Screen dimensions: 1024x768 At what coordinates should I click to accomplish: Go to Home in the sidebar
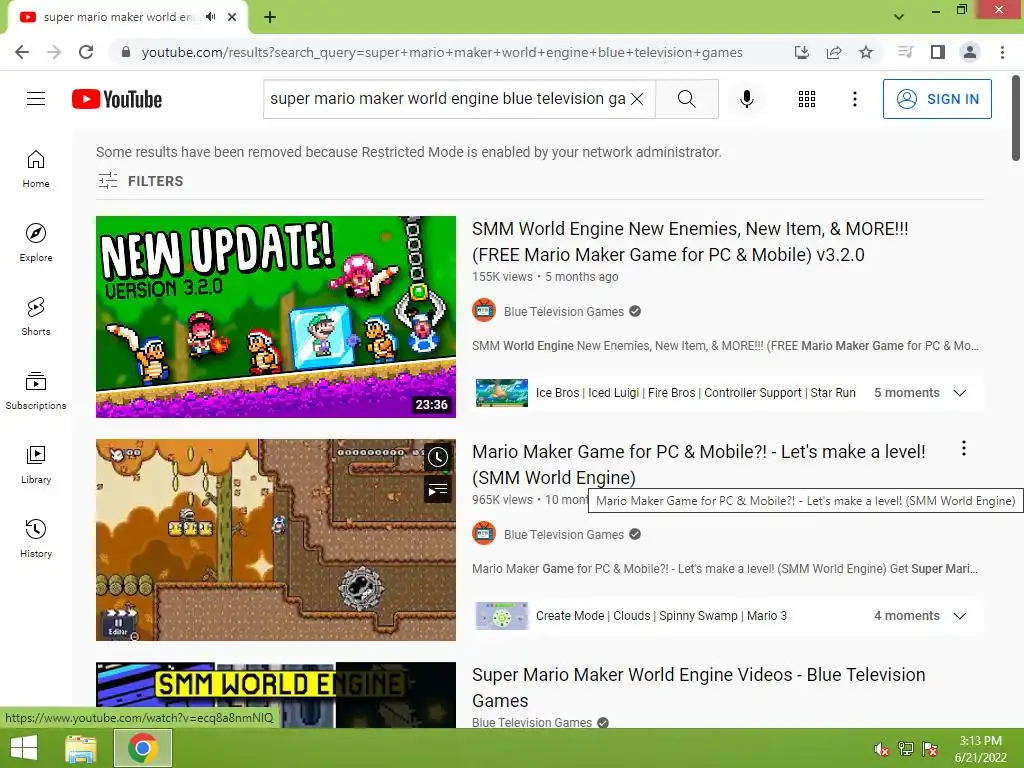pos(36,169)
